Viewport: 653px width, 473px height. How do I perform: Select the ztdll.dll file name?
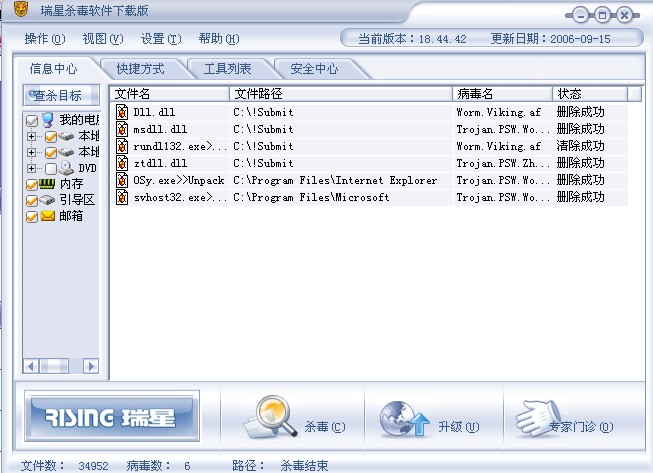pyautogui.click(x=160, y=163)
